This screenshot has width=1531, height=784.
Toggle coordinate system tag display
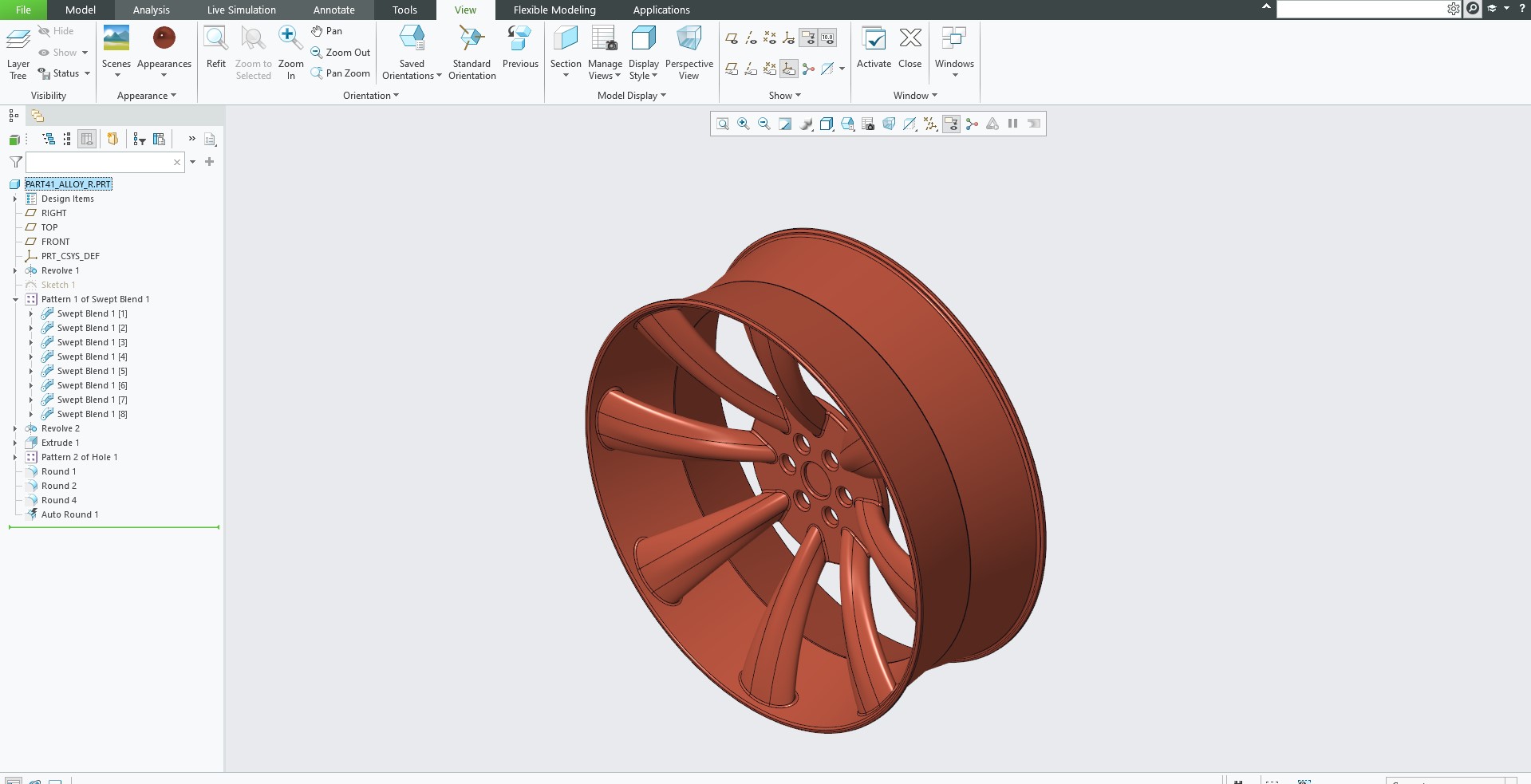click(789, 69)
